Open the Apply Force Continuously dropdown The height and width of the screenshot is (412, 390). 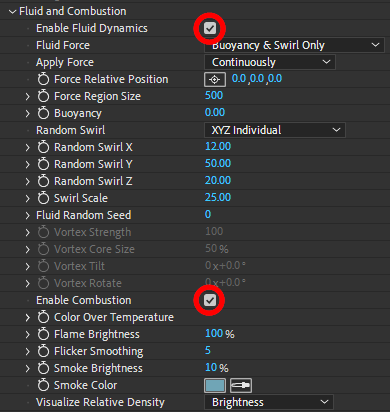270,62
